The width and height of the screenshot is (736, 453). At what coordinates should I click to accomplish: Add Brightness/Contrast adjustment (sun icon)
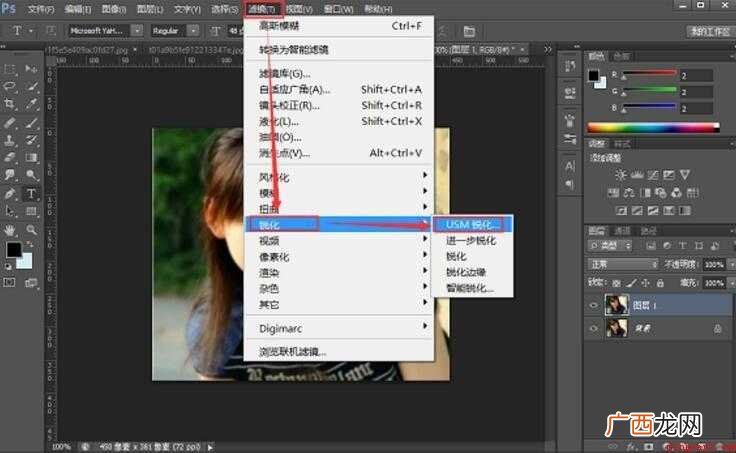621,175
